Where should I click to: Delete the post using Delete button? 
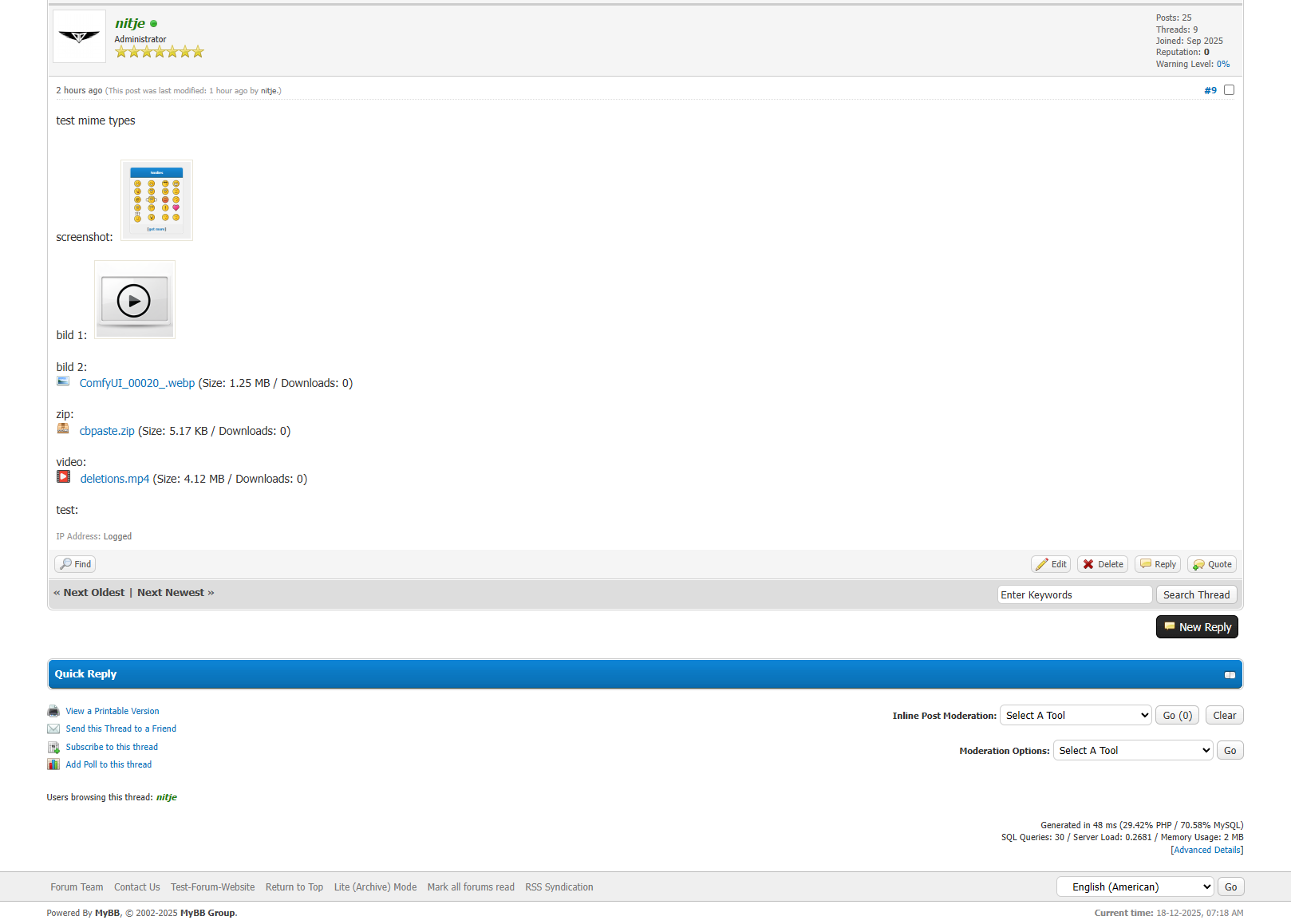(x=1102, y=564)
